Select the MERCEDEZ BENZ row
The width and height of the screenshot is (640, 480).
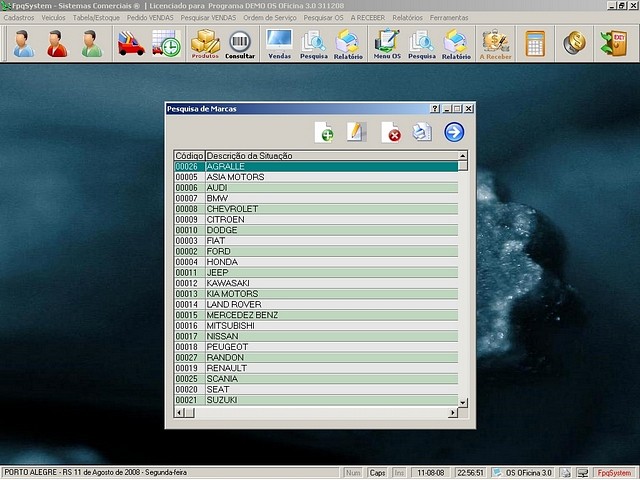tap(316, 315)
